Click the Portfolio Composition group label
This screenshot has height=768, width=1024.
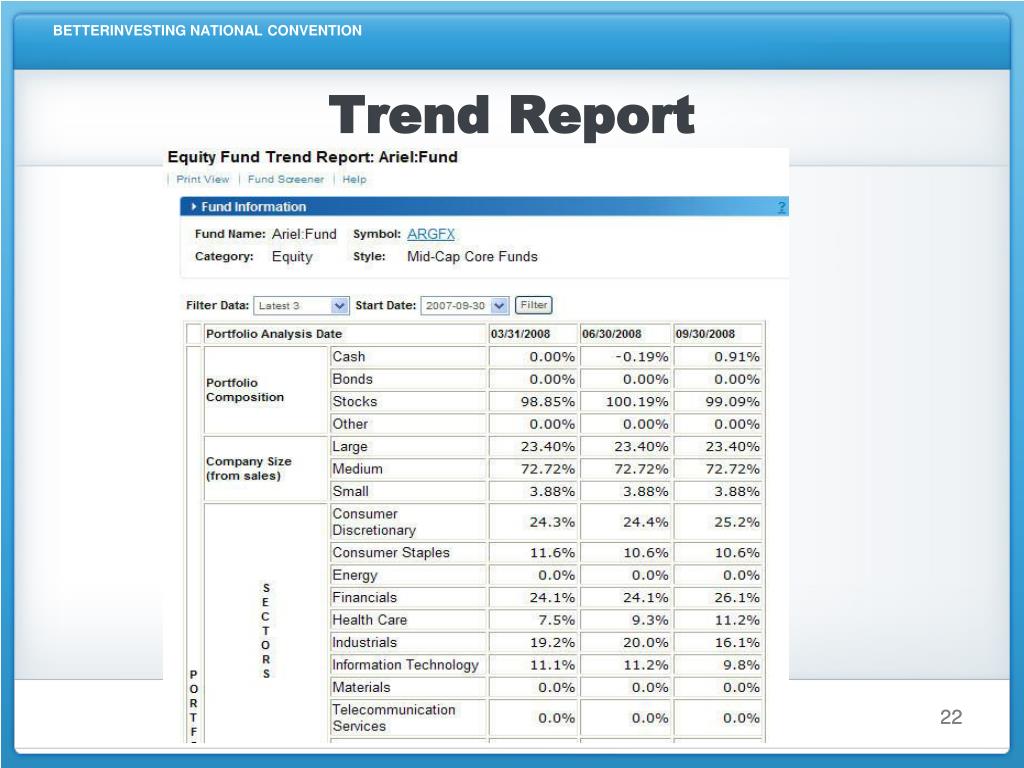(245, 390)
